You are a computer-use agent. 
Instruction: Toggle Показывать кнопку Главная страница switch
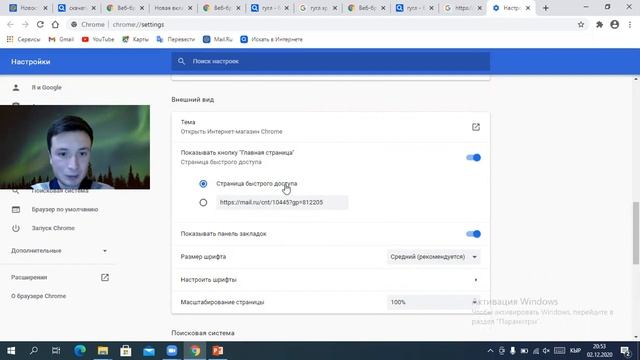point(473,158)
